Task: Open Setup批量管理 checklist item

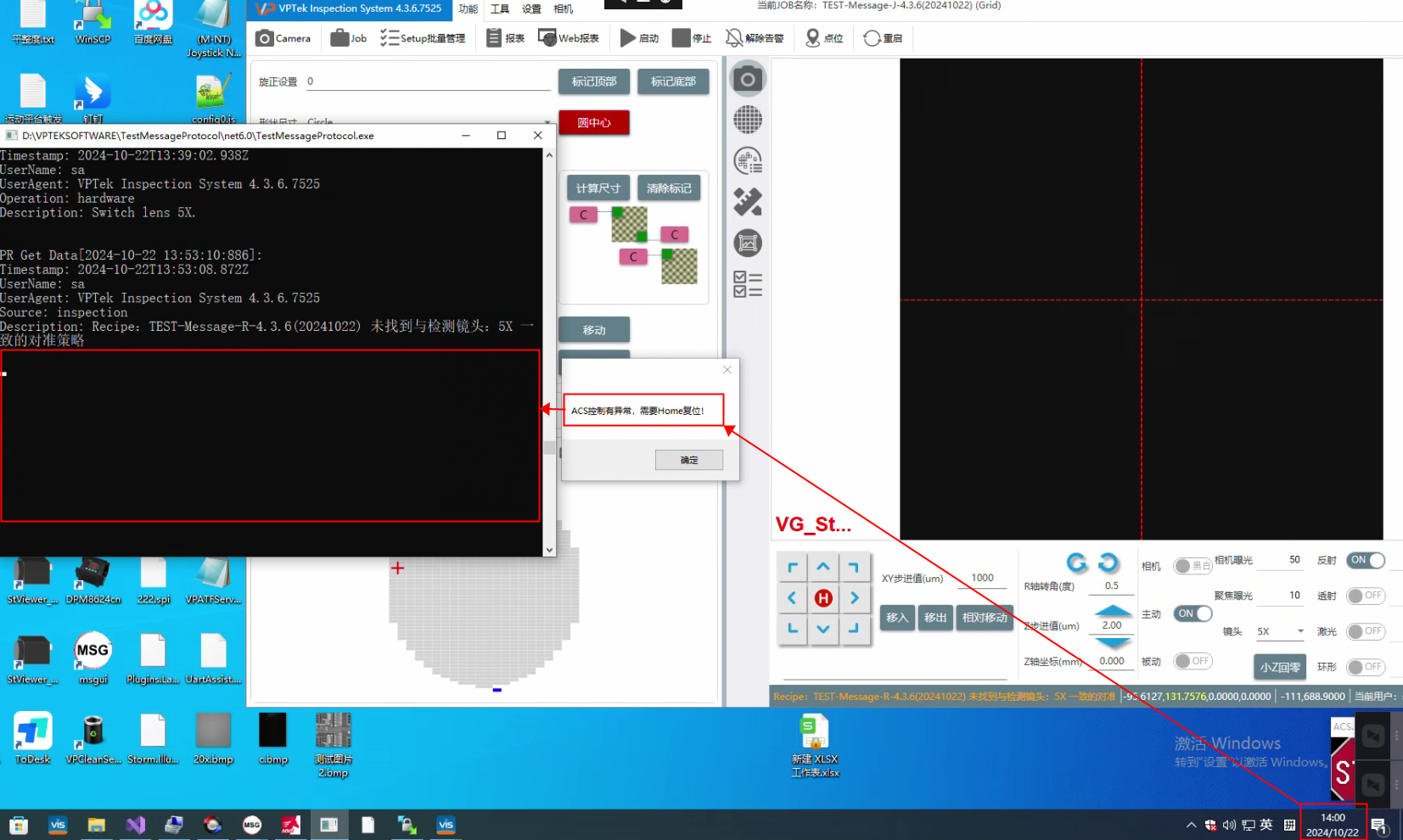Action: click(423, 38)
